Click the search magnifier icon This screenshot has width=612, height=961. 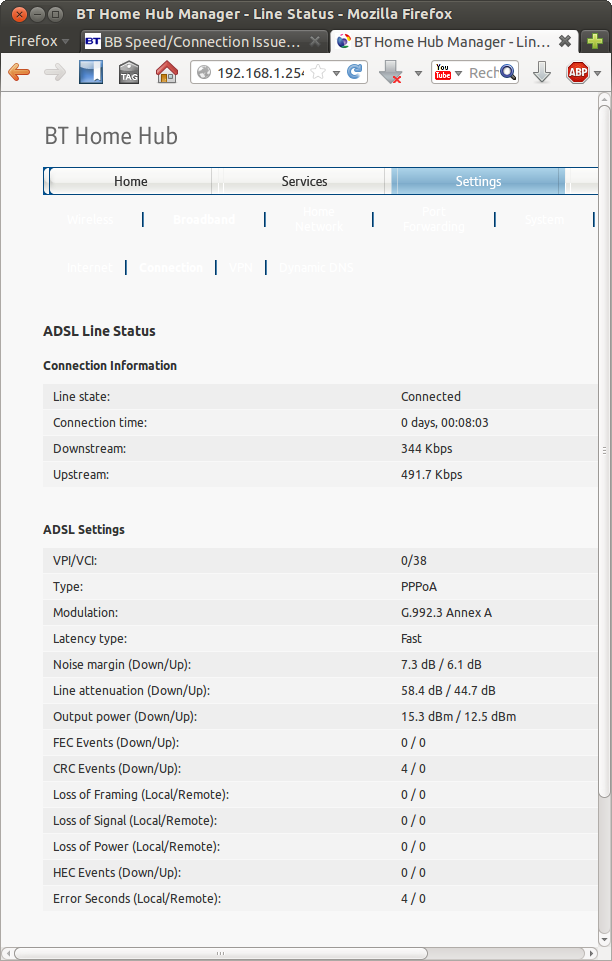pos(508,72)
